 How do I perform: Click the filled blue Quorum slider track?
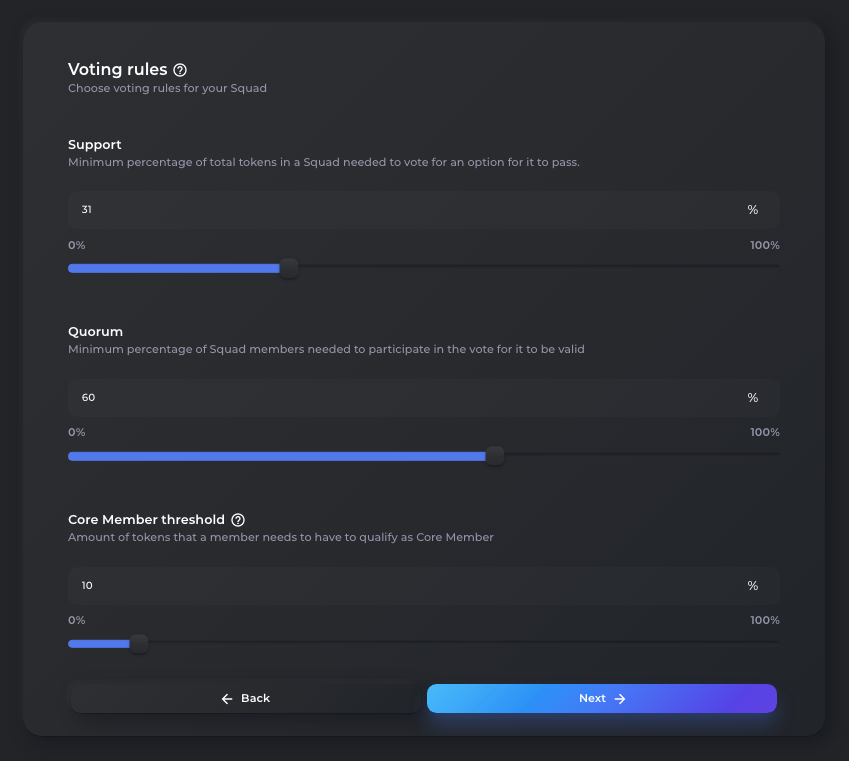pos(277,456)
